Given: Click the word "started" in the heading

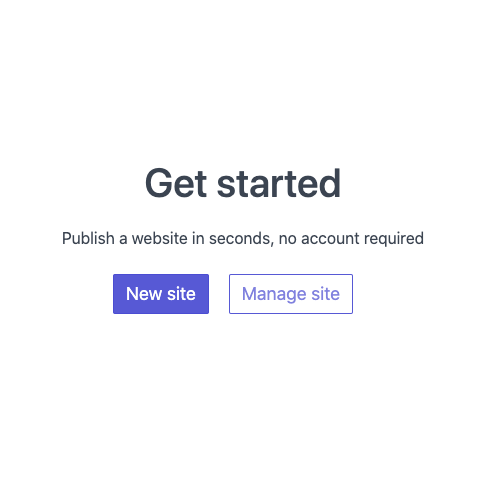Looking at the screenshot, I should coord(279,183).
